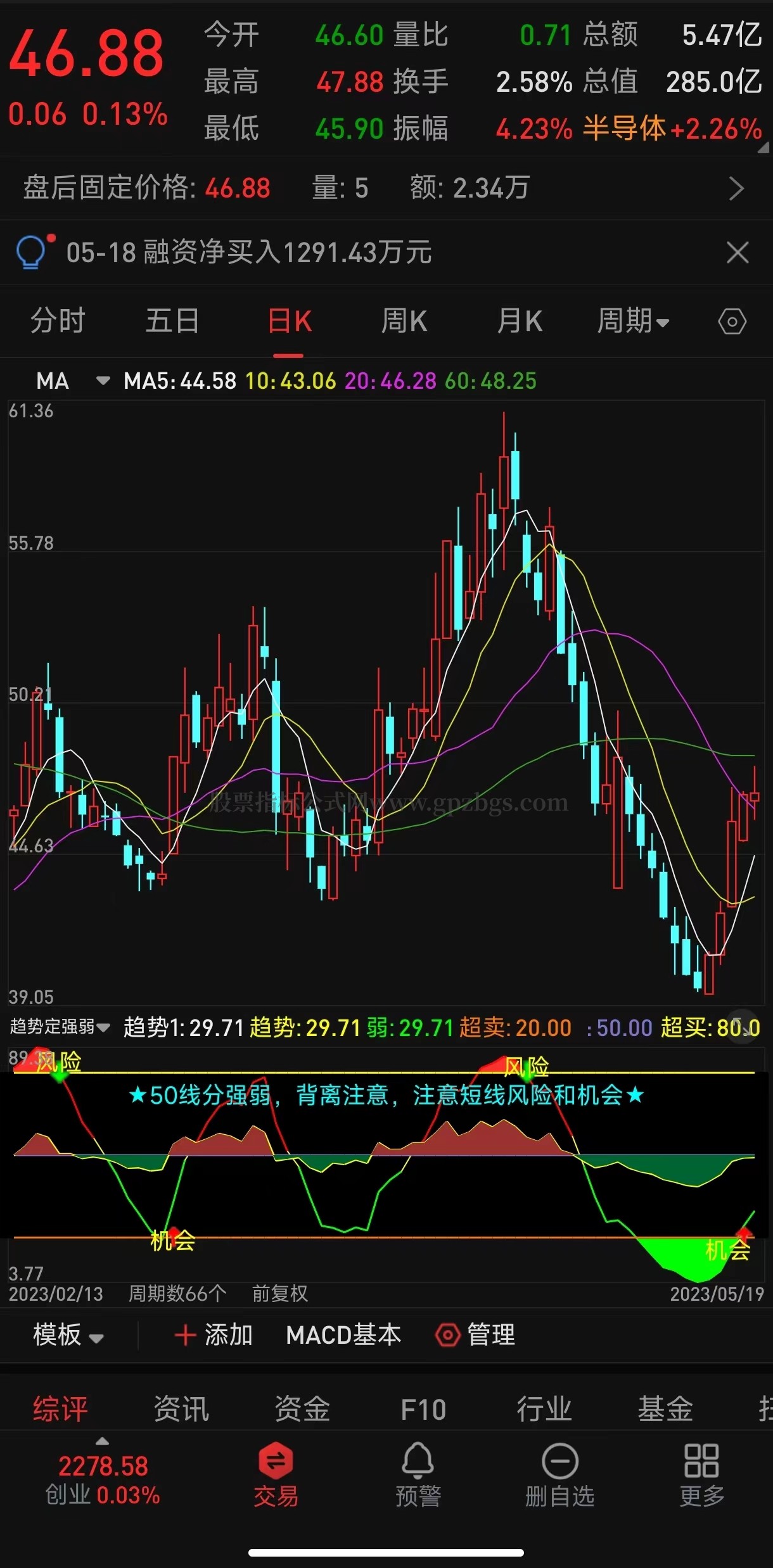
Task: Tap the 2023/02/13 start date
Action: [x=56, y=1293]
